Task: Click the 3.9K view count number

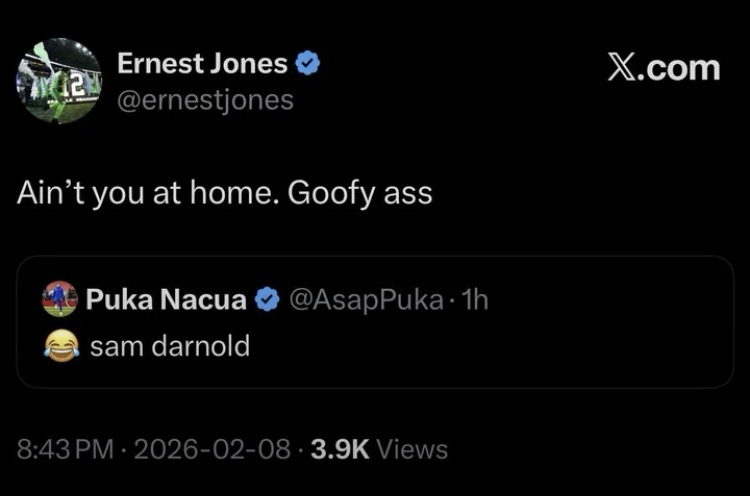Action: pos(338,449)
